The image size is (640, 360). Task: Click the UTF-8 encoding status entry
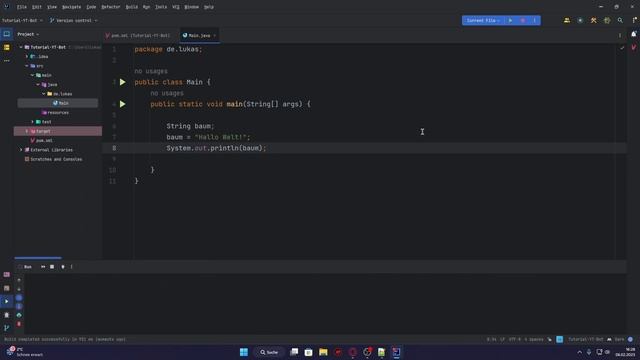tap(514, 340)
